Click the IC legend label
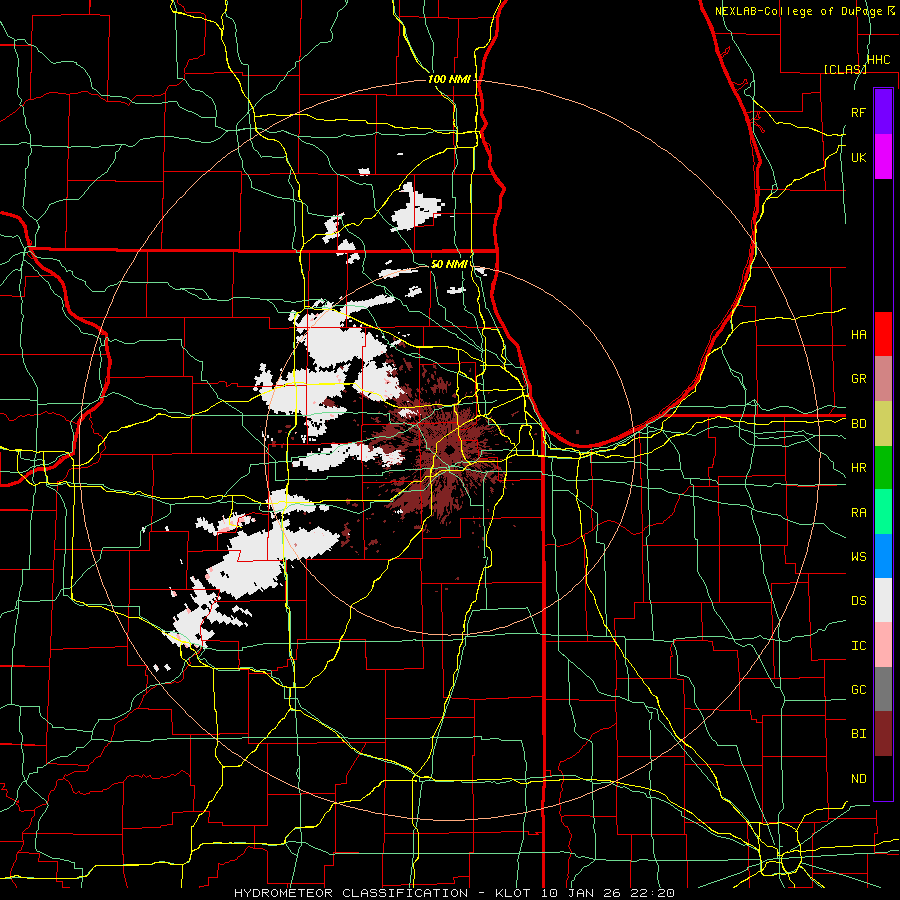The width and height of the screenshot is (900, 900). 859,646
